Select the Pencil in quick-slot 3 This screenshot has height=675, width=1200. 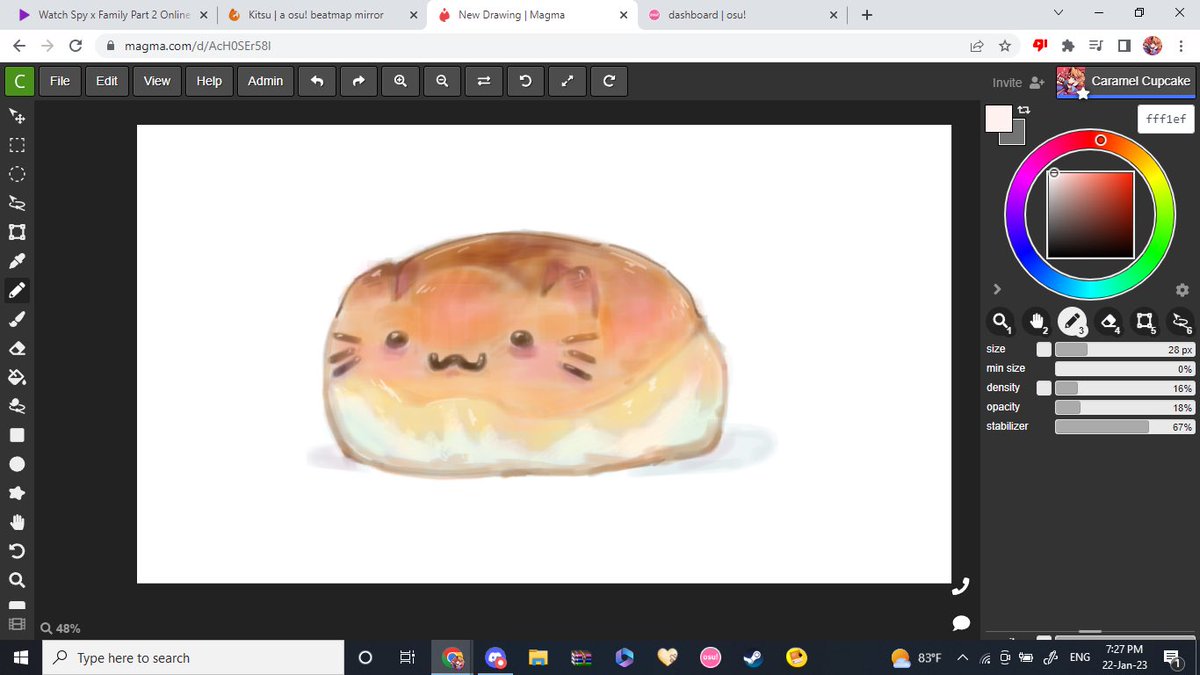(1072, 321)
